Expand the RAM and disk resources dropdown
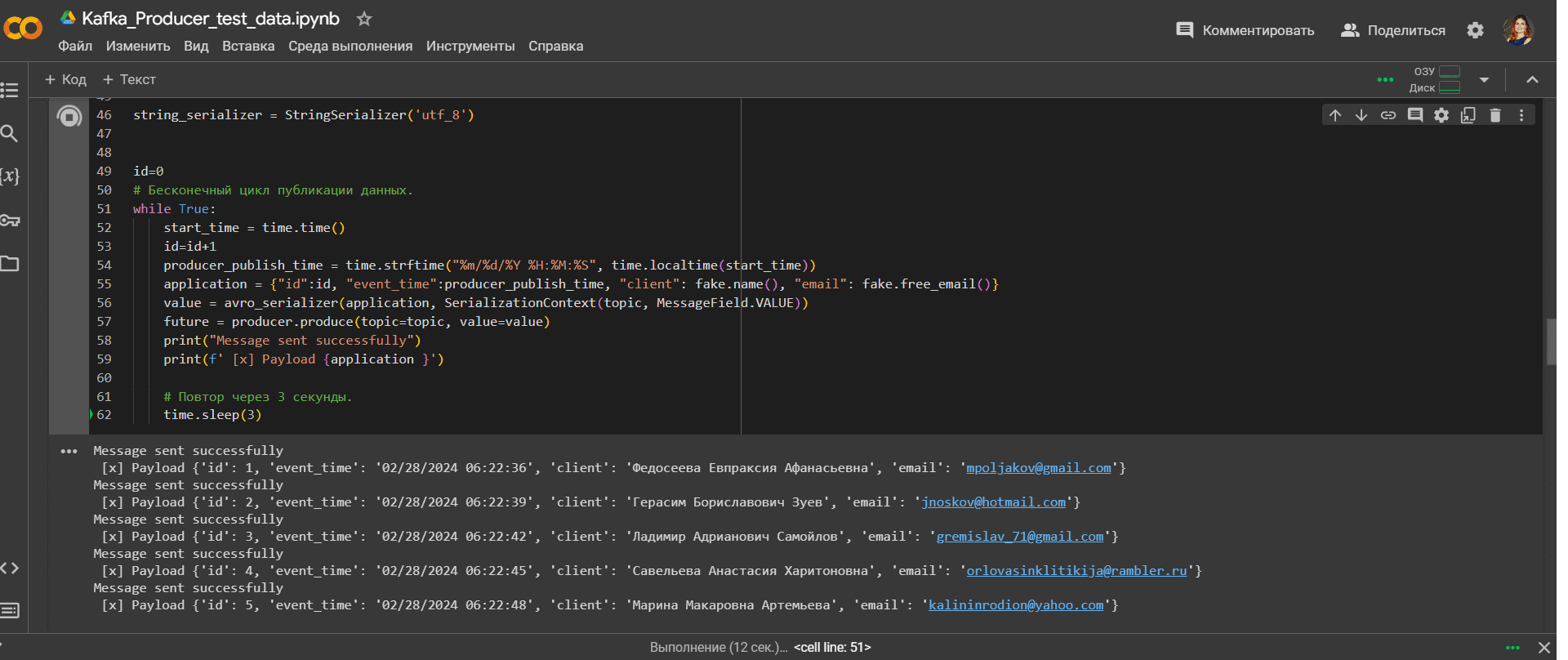This screenshot has height=660, width=1568. pyautogui.click(x=1485, y=80)
